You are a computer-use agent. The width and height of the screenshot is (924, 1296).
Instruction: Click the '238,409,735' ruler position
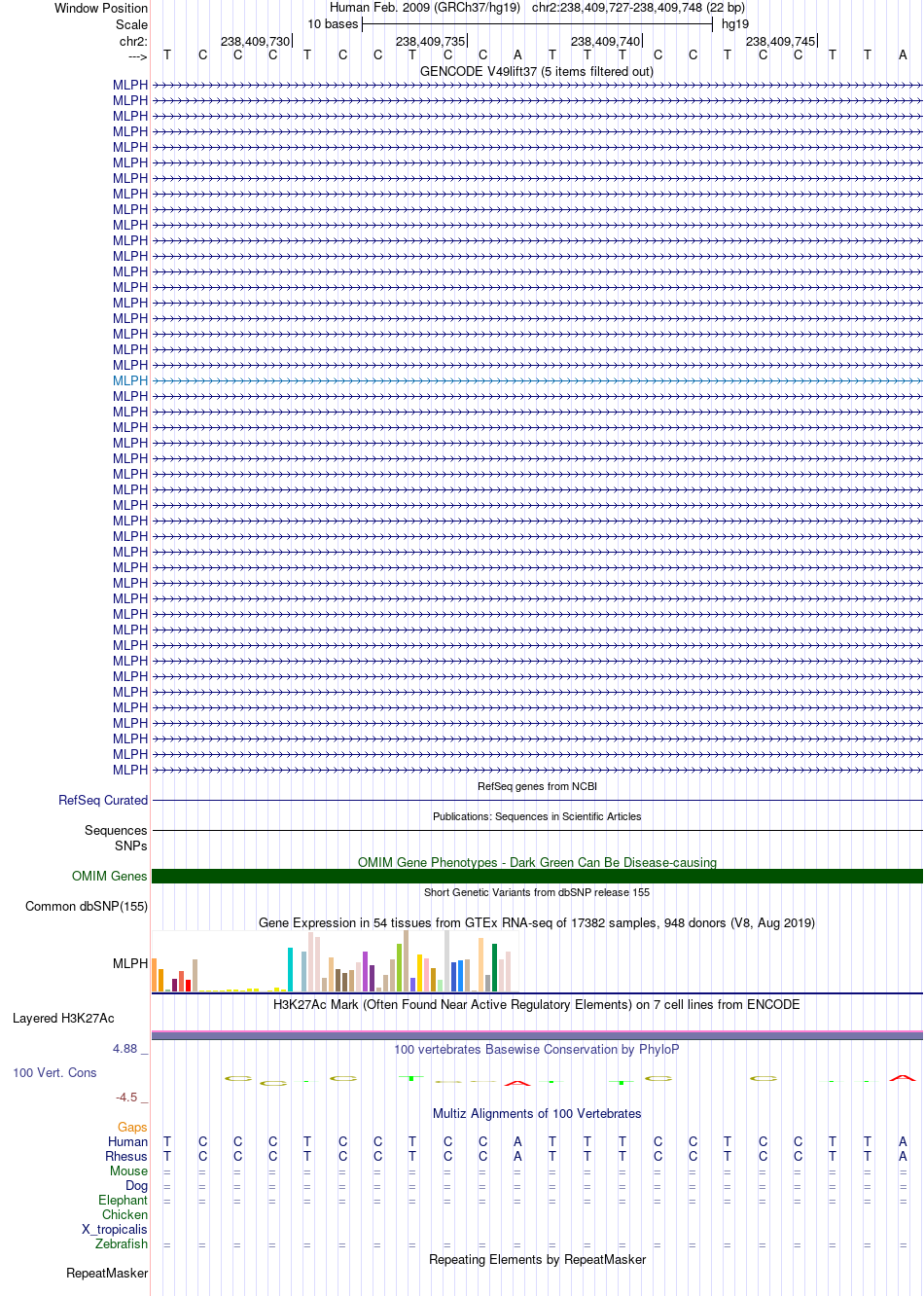430,42
